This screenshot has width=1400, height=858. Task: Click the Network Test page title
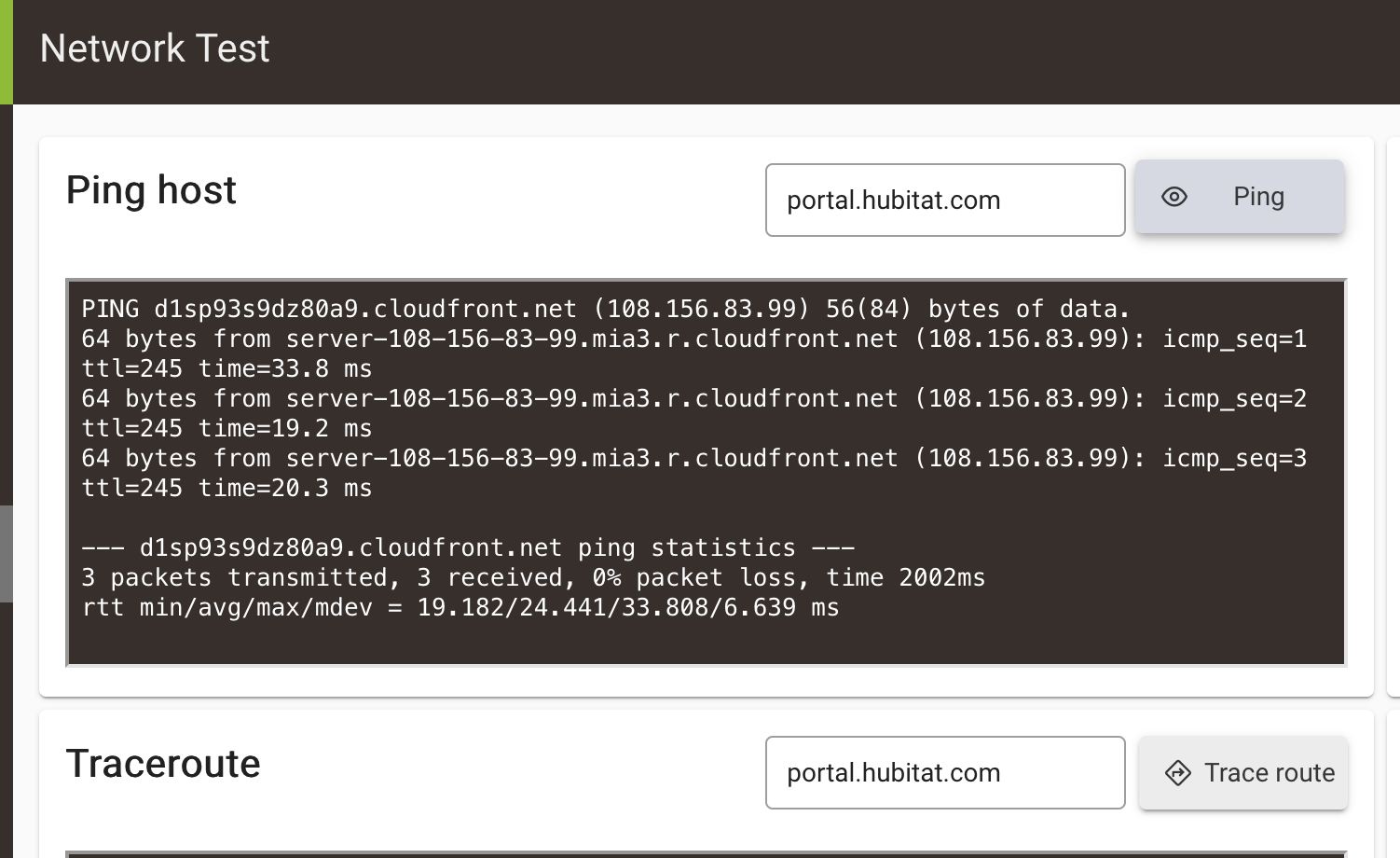point(155,48)
